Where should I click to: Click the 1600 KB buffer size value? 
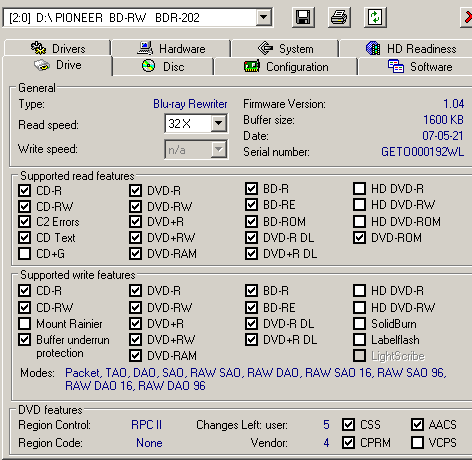pos(443,120)
